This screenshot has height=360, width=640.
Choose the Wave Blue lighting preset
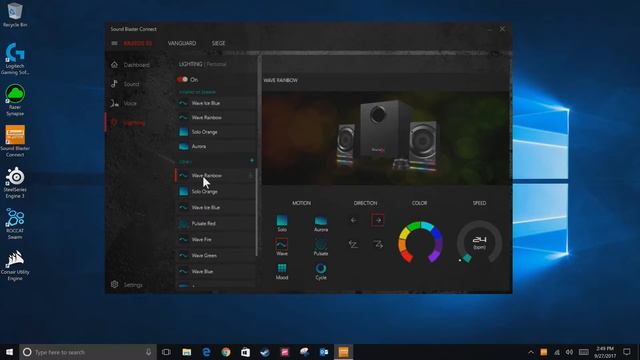pyautogui.click(x=216, y=271)
